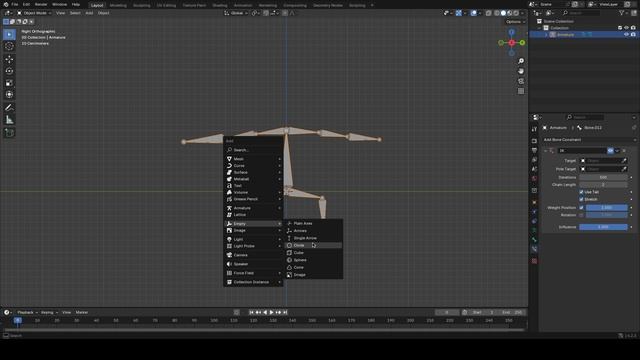640x360 pixels.
Task: Switch to the Modeling workspace tab
Action: tap(118, 5)
